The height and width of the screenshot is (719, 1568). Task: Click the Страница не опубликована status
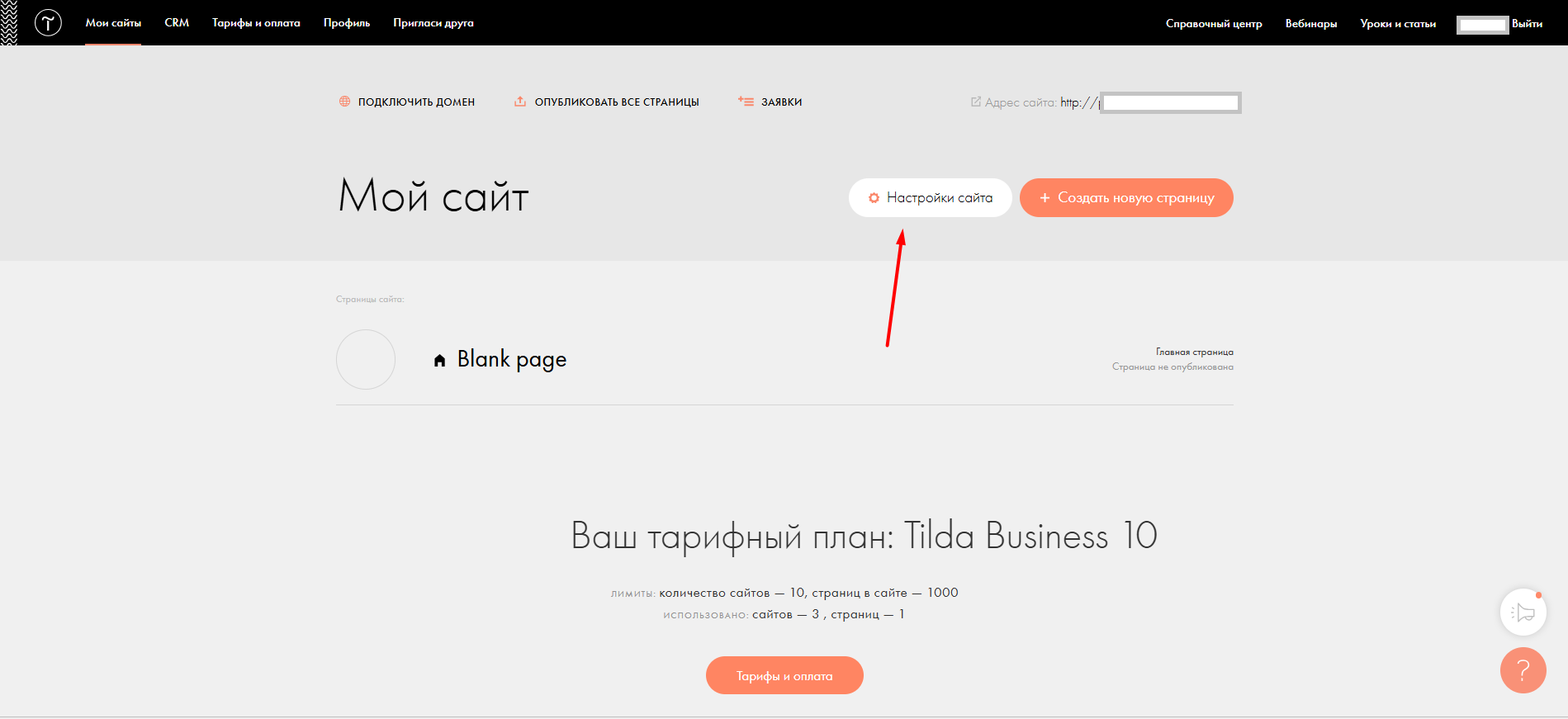click(x=1172, y=367)
